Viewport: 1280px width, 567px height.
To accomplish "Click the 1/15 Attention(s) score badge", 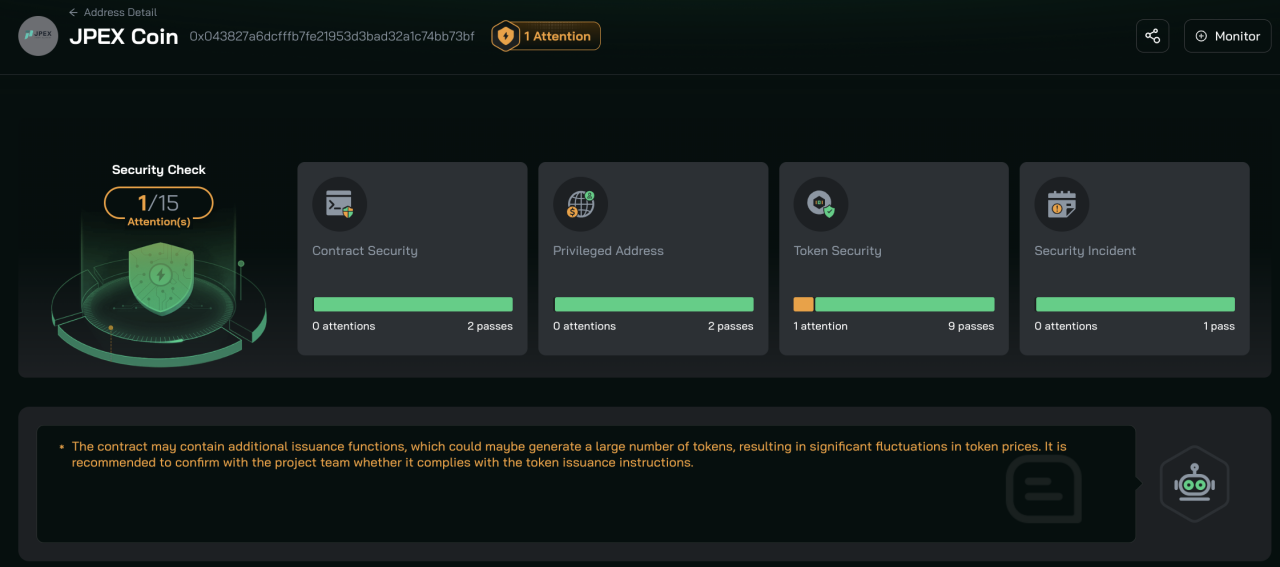I will (x=158, y=207).
